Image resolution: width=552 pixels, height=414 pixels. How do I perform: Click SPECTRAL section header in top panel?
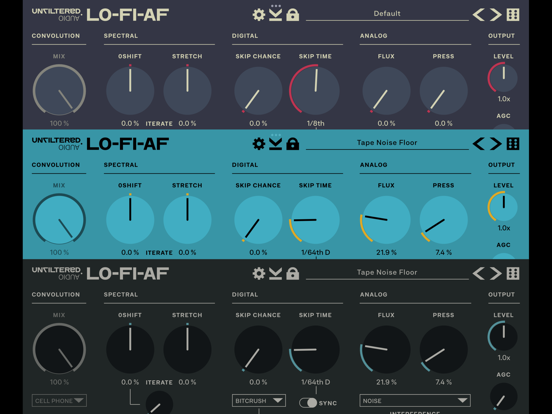point(121,36)
